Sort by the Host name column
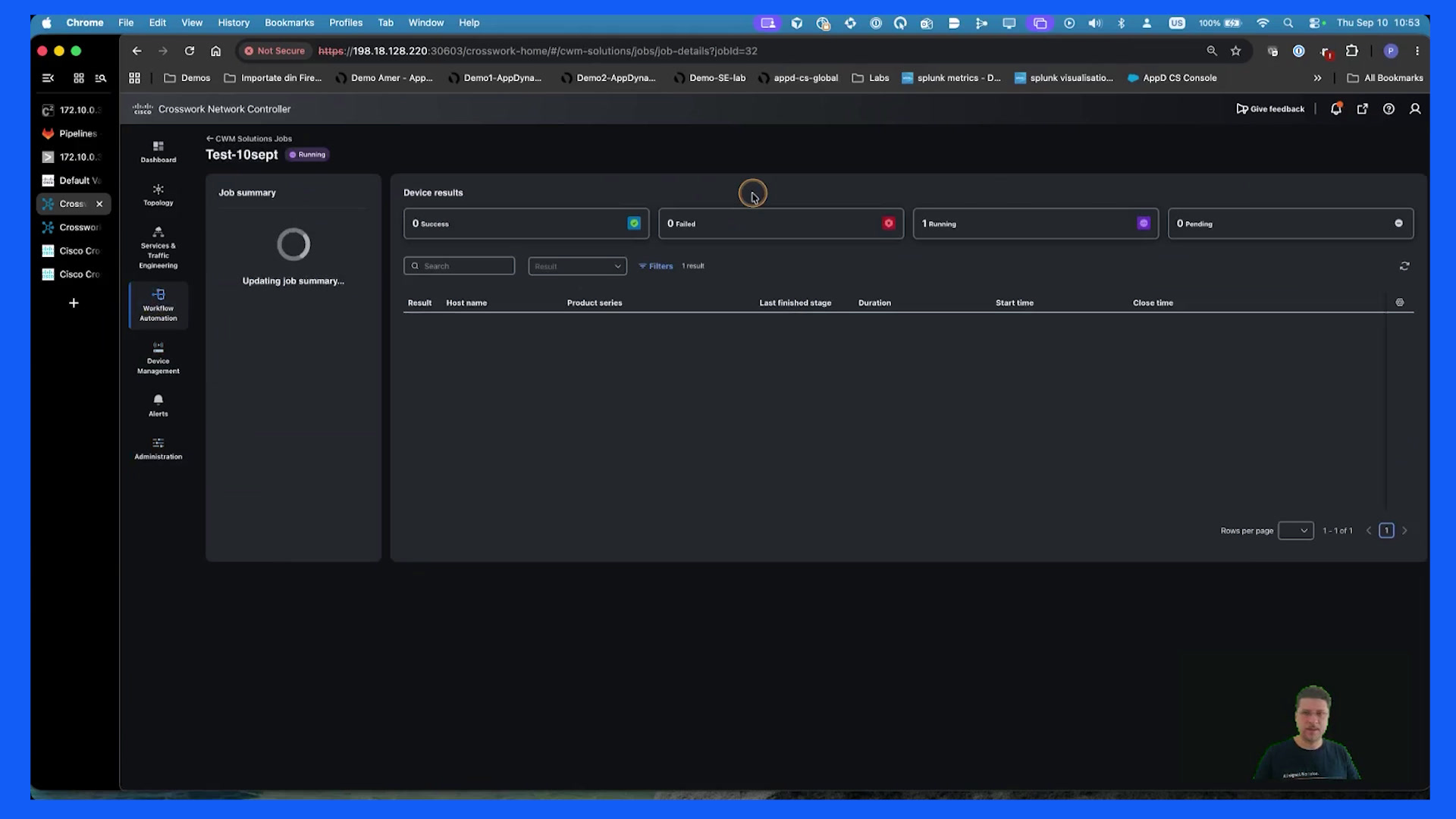This screenshot has width=1456, height=819. (466, 303)
